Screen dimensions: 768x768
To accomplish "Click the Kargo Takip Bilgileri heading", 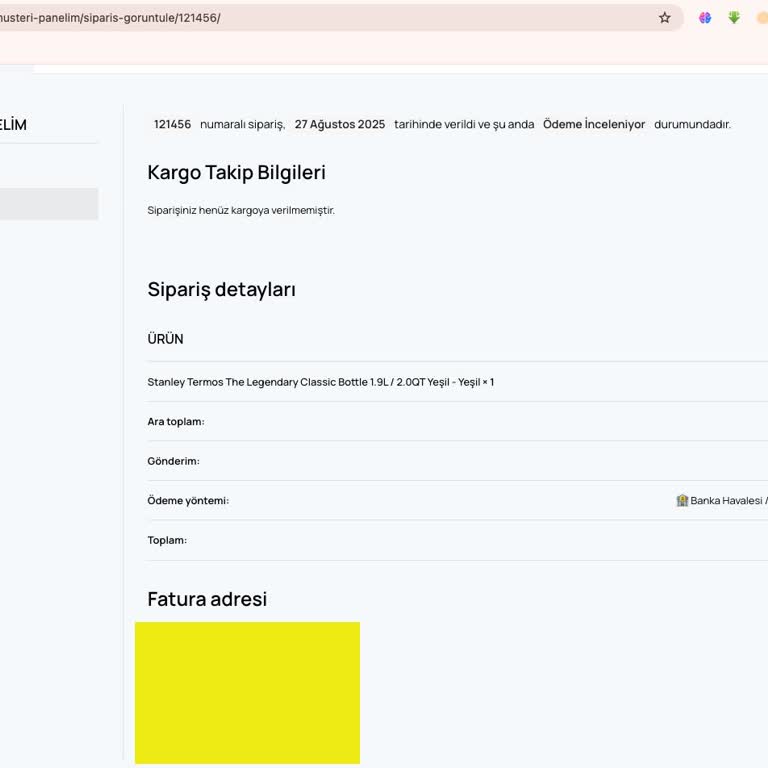I will [237, 172].
